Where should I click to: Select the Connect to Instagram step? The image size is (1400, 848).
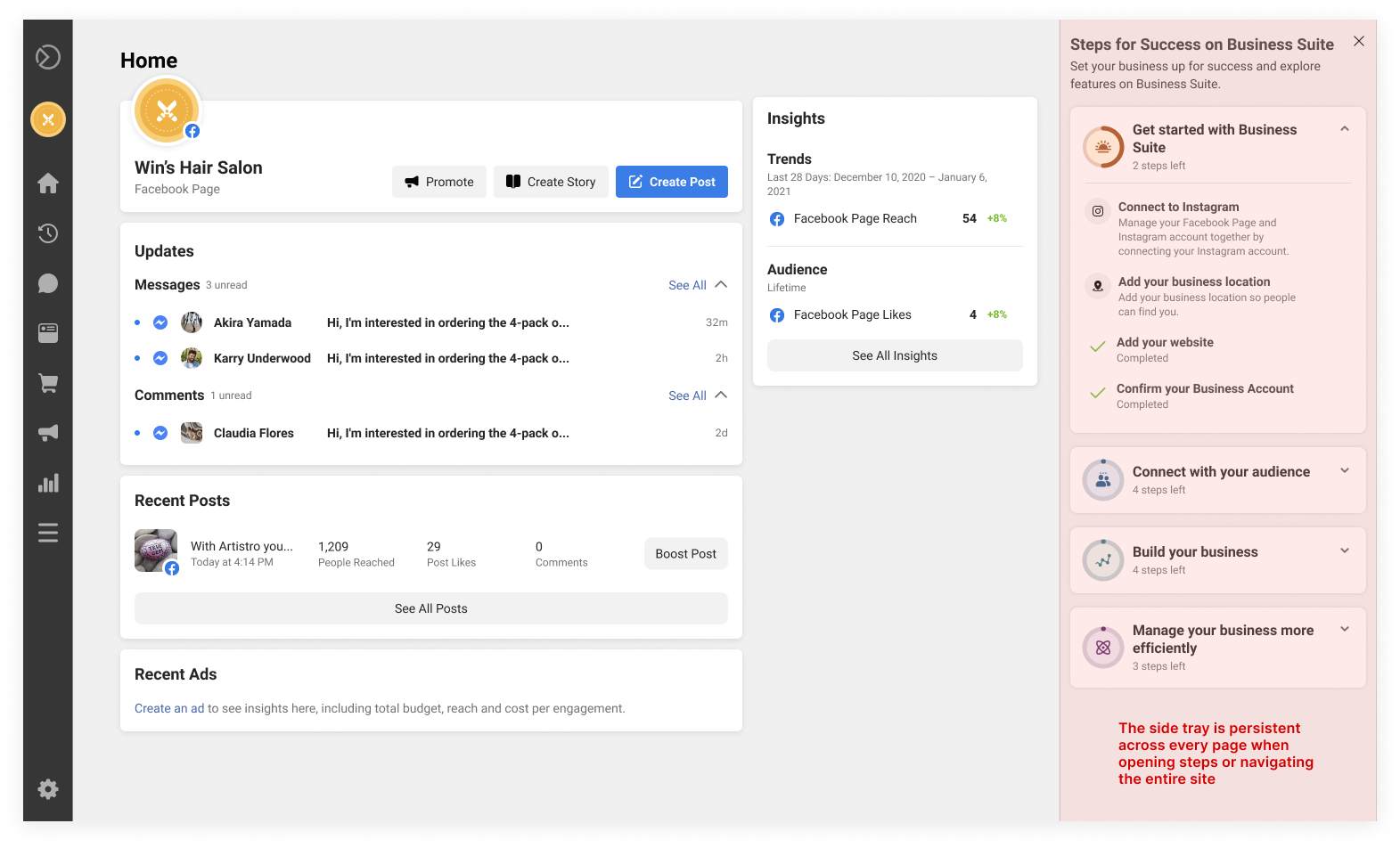(1178, 208)
